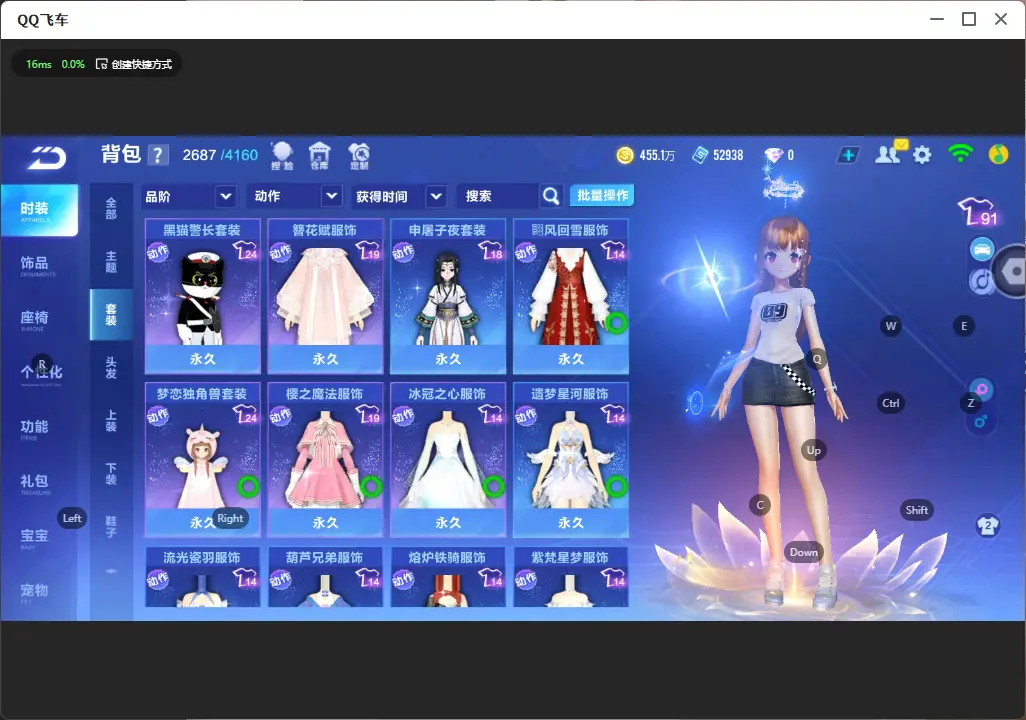
Task: Select the 流光瓷羽服饰 outfit card
Action: pyautogui.click(x=203, y=577)
